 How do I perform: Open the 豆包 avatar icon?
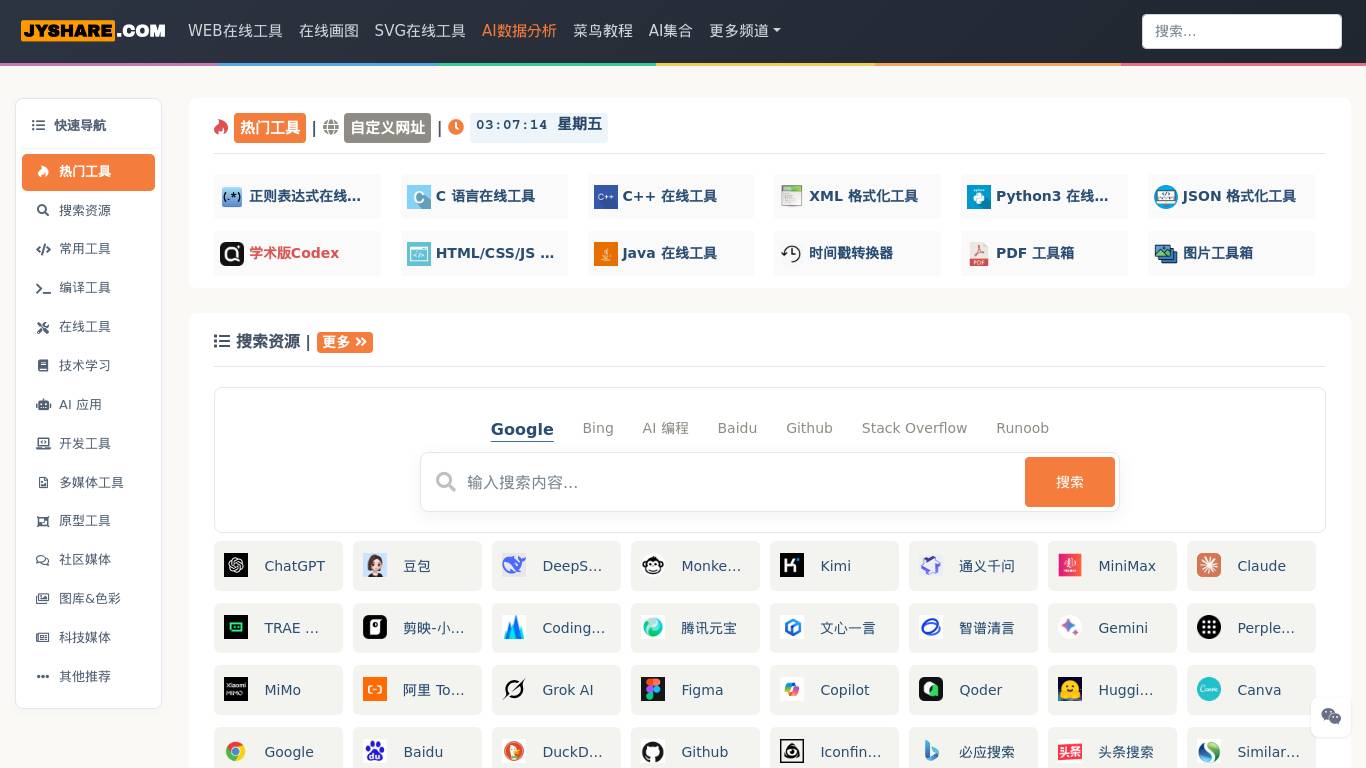coord(375,566)
